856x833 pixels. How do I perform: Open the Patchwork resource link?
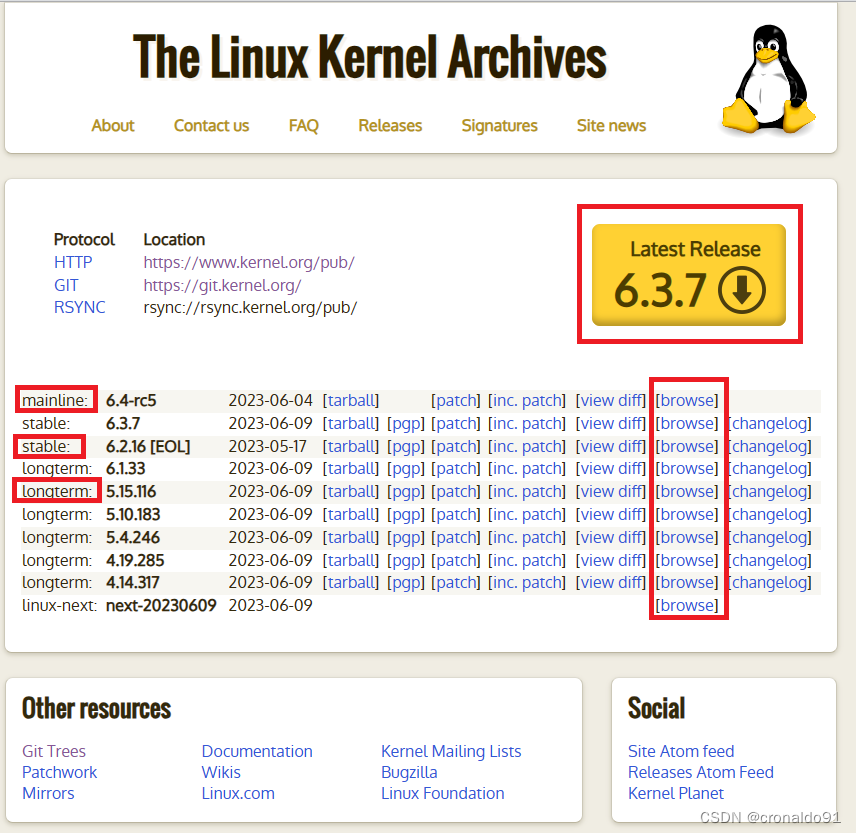(59, 772)
